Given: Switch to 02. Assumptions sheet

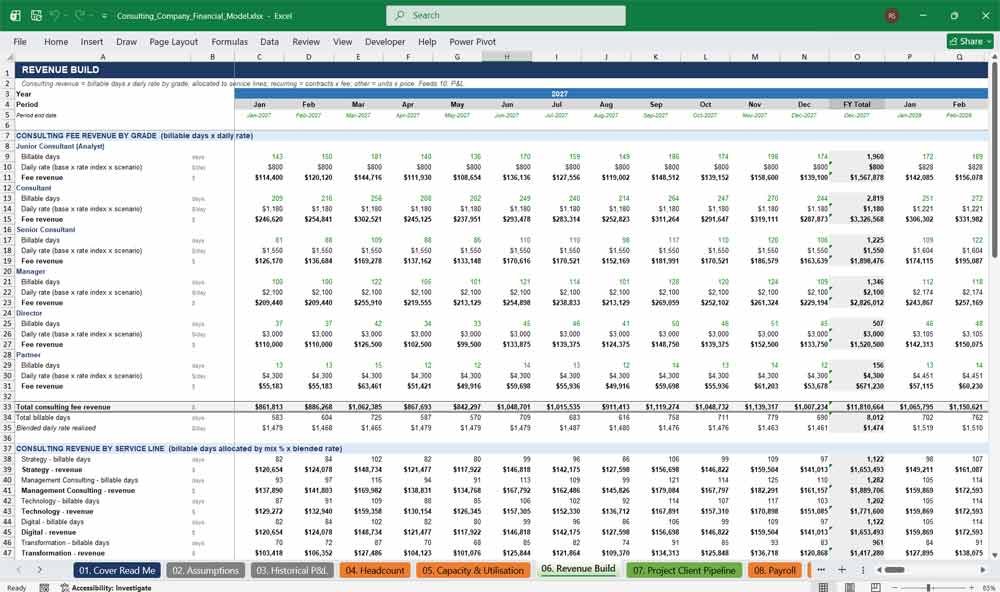Looking at the screenshot, I should 205,570.
